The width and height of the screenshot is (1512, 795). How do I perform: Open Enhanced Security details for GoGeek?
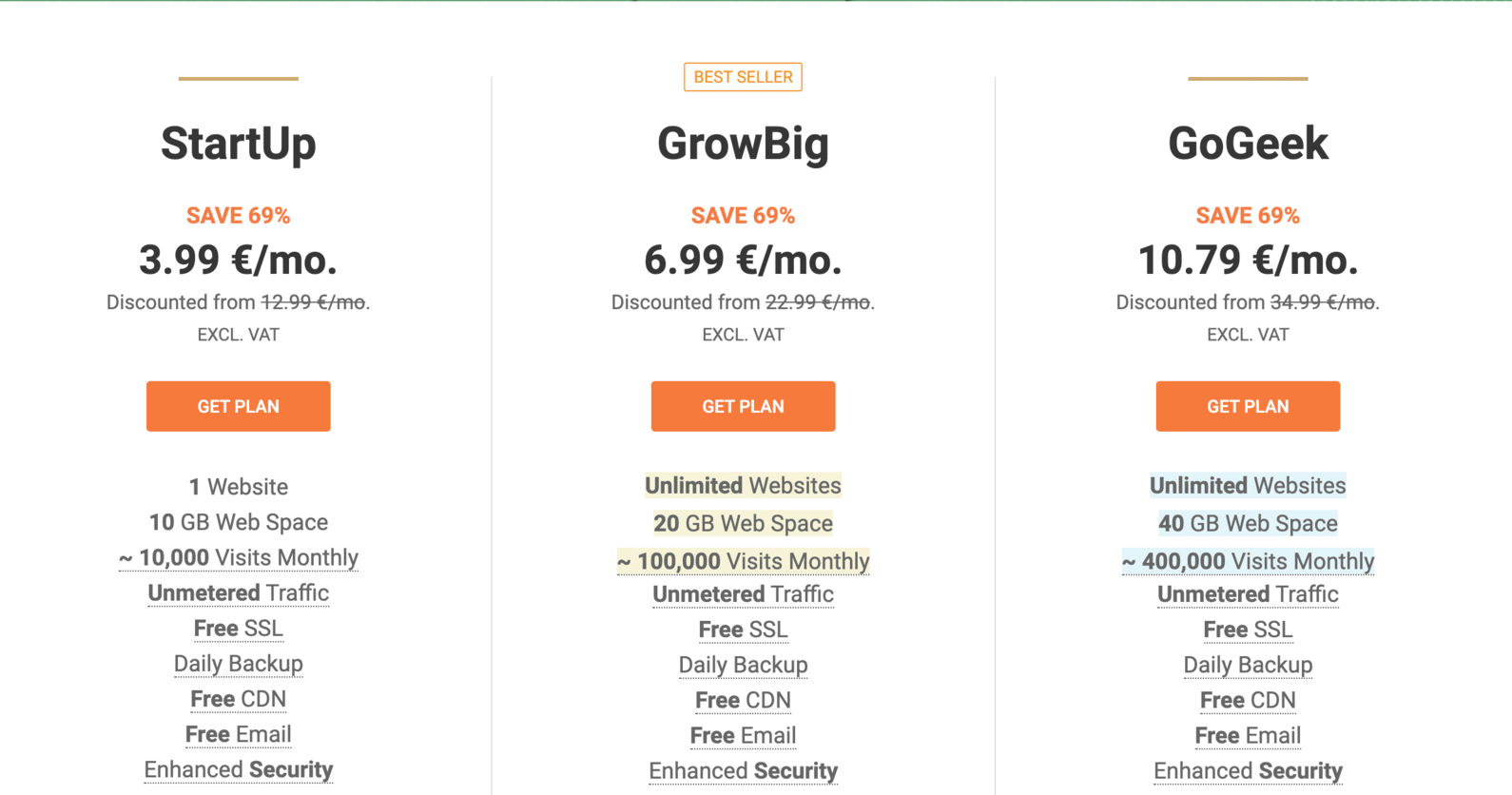1248,770
